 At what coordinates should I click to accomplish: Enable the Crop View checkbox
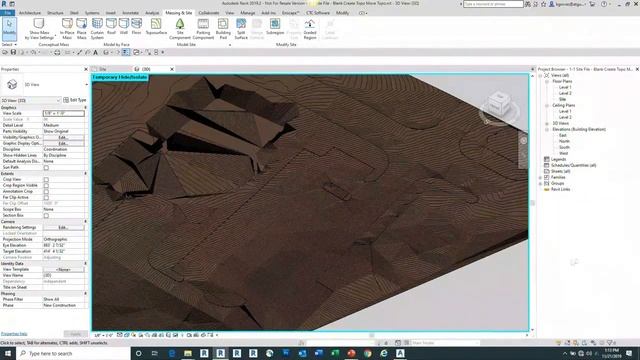46,180
